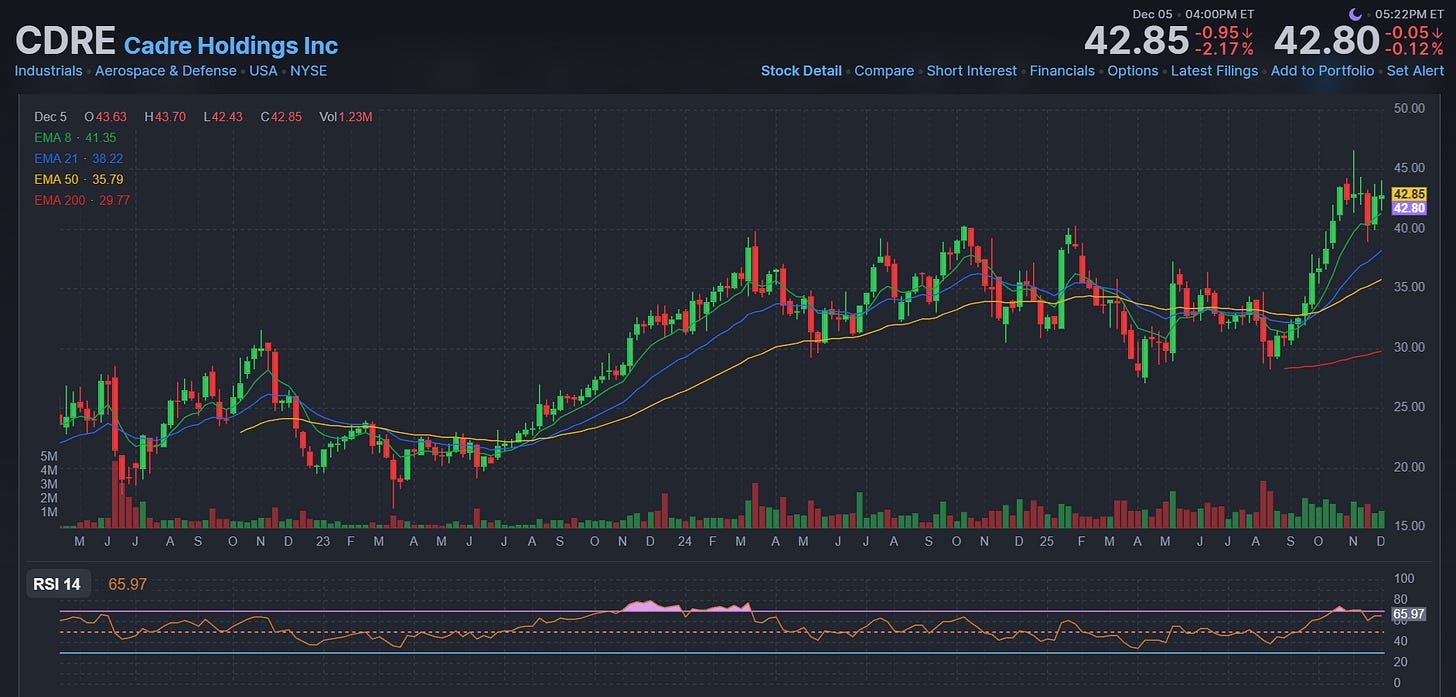Viewport: 1456px width, 697px height.
Task: Click the yellow 42.85 price tag on axis
Action: point(1409,194)
